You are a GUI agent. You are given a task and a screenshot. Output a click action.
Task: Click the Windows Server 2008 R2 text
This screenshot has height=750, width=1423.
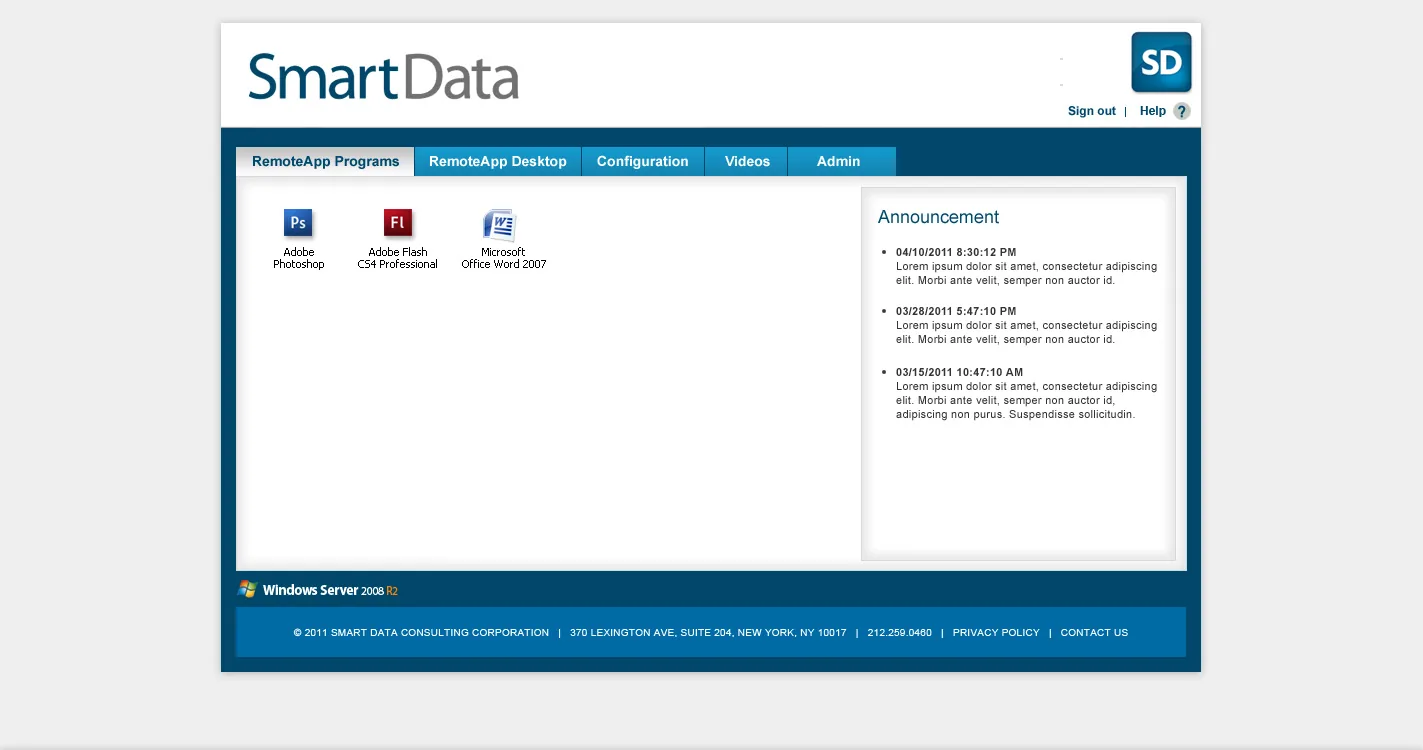pyautogui.click(x=330, y=590)
